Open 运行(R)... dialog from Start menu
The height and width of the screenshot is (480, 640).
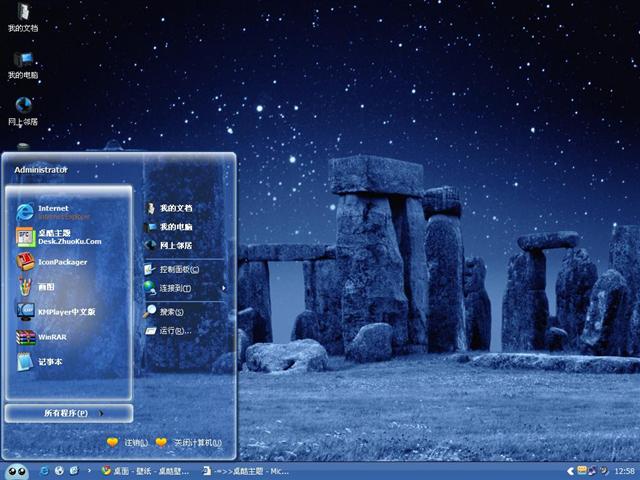pyautogui.click(x=168, y=331)
